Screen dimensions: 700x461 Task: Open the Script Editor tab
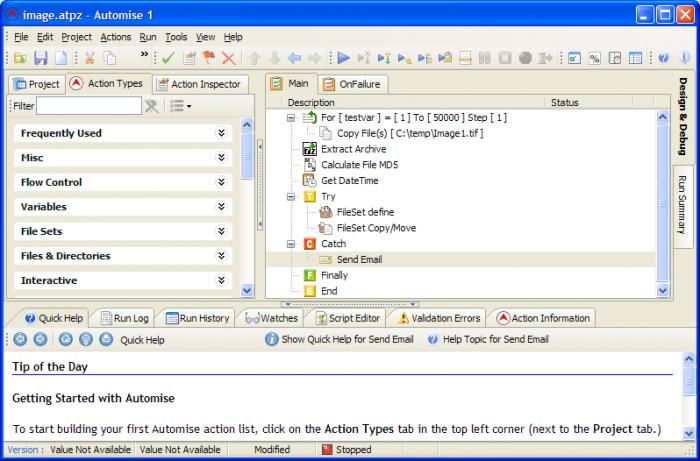tap(348, 318)
